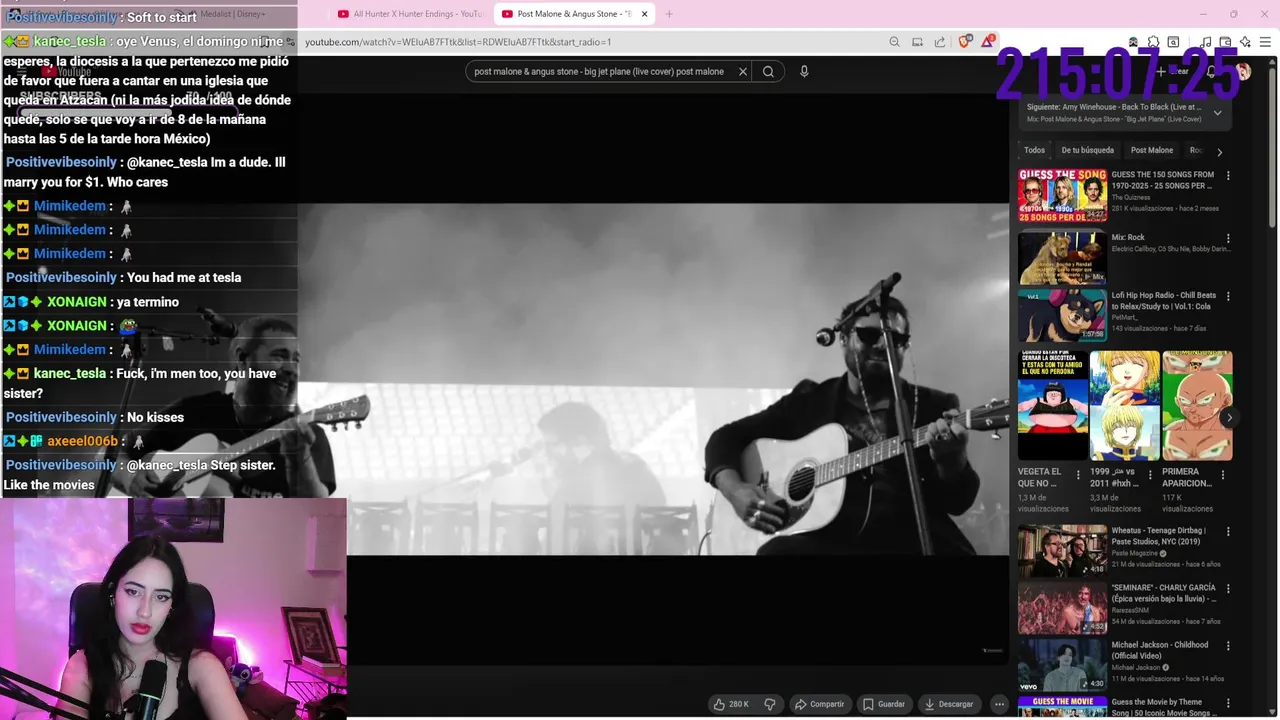
Task: Open Mix: Rock playlist thumbnail
Action: [1062, 258]
